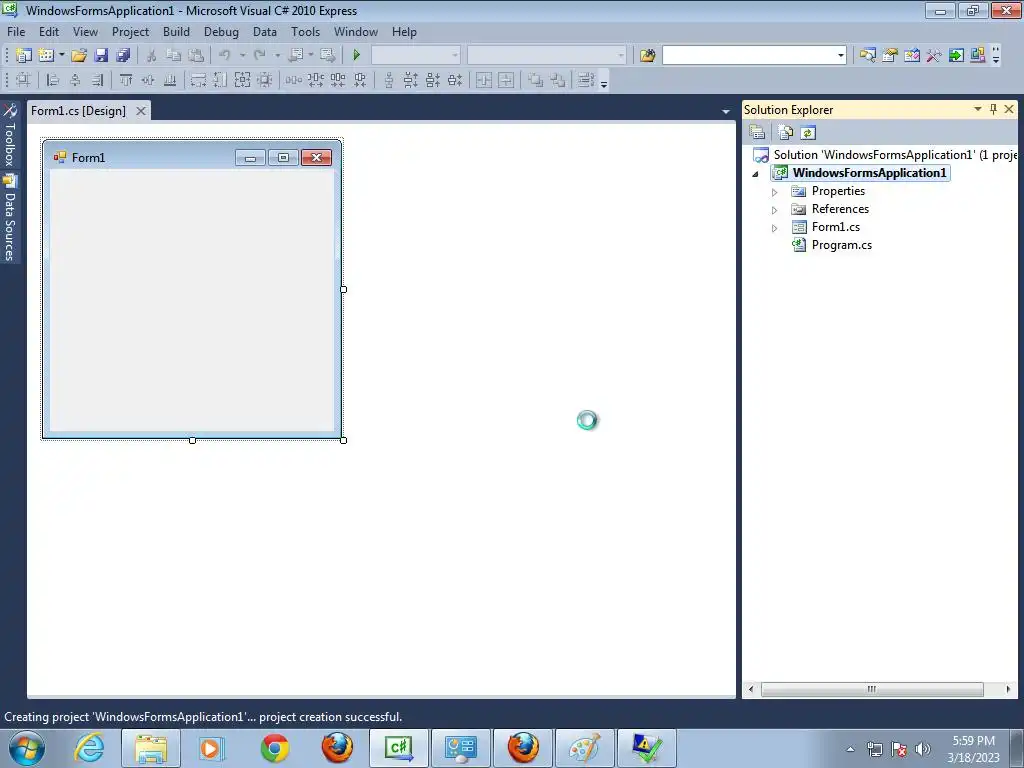Open Solution Explorer from the toolbar icon
This screenshot has height=768, width=1024.
867,56
